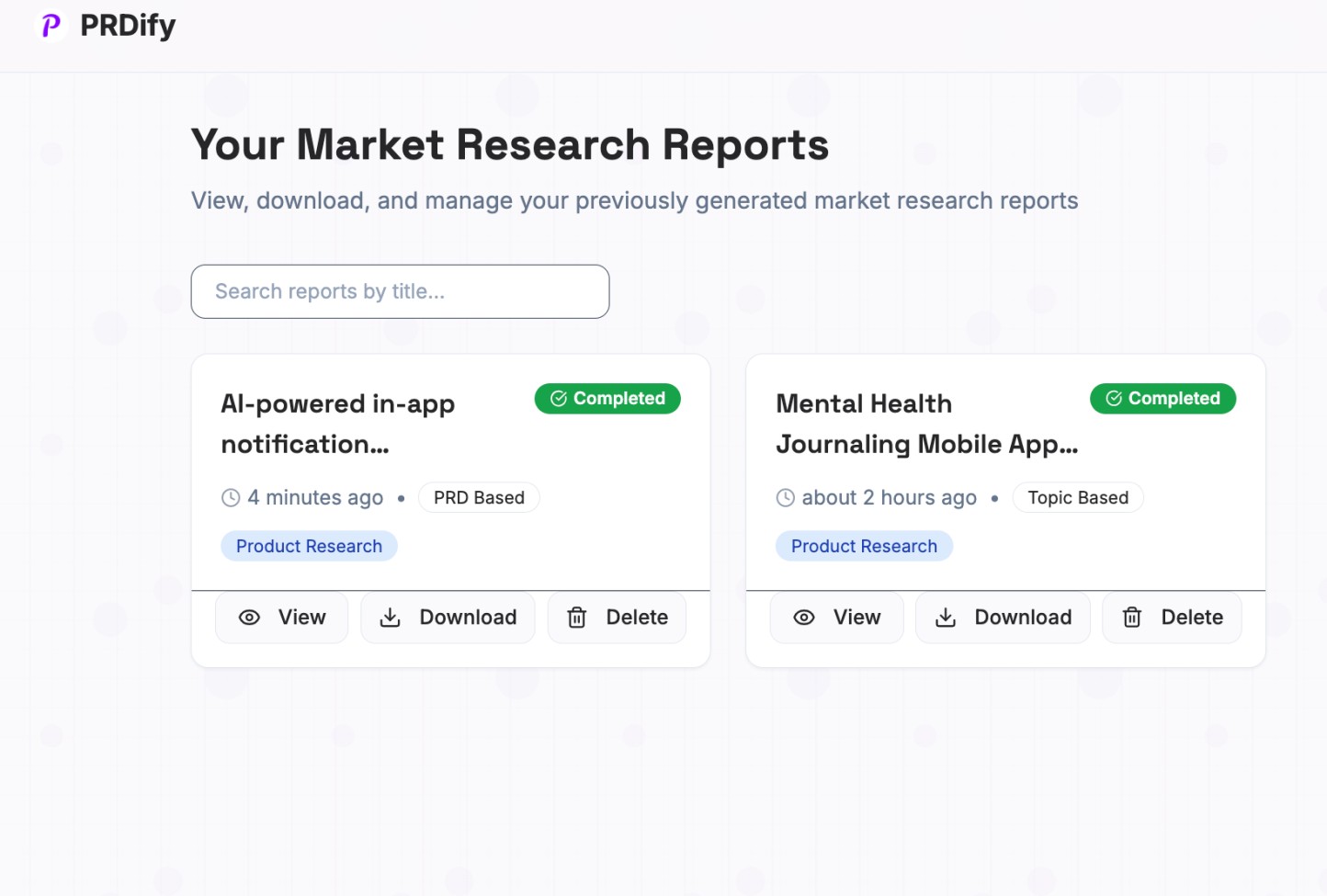The height and width of the screenshot is (896, 1327).
Task: Click the search reports by title field
Action: [x=400, y=291]
